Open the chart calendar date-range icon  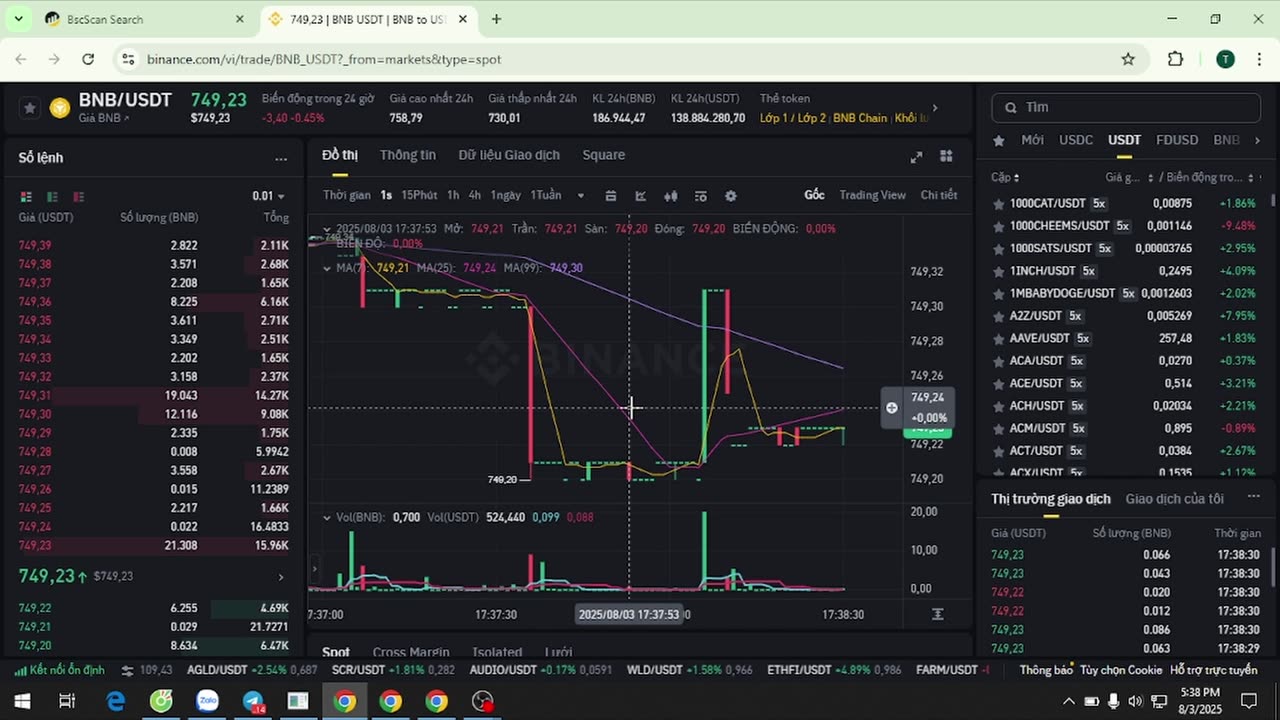click(611, 196)
